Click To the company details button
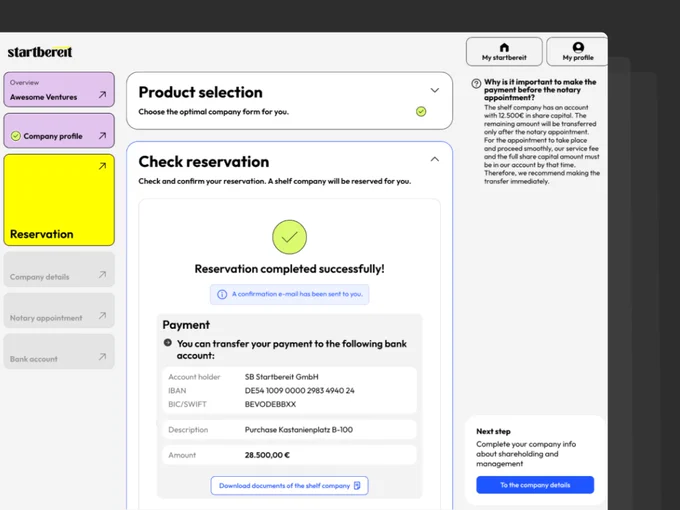680x510 pixels. click(x=535, y=485)
